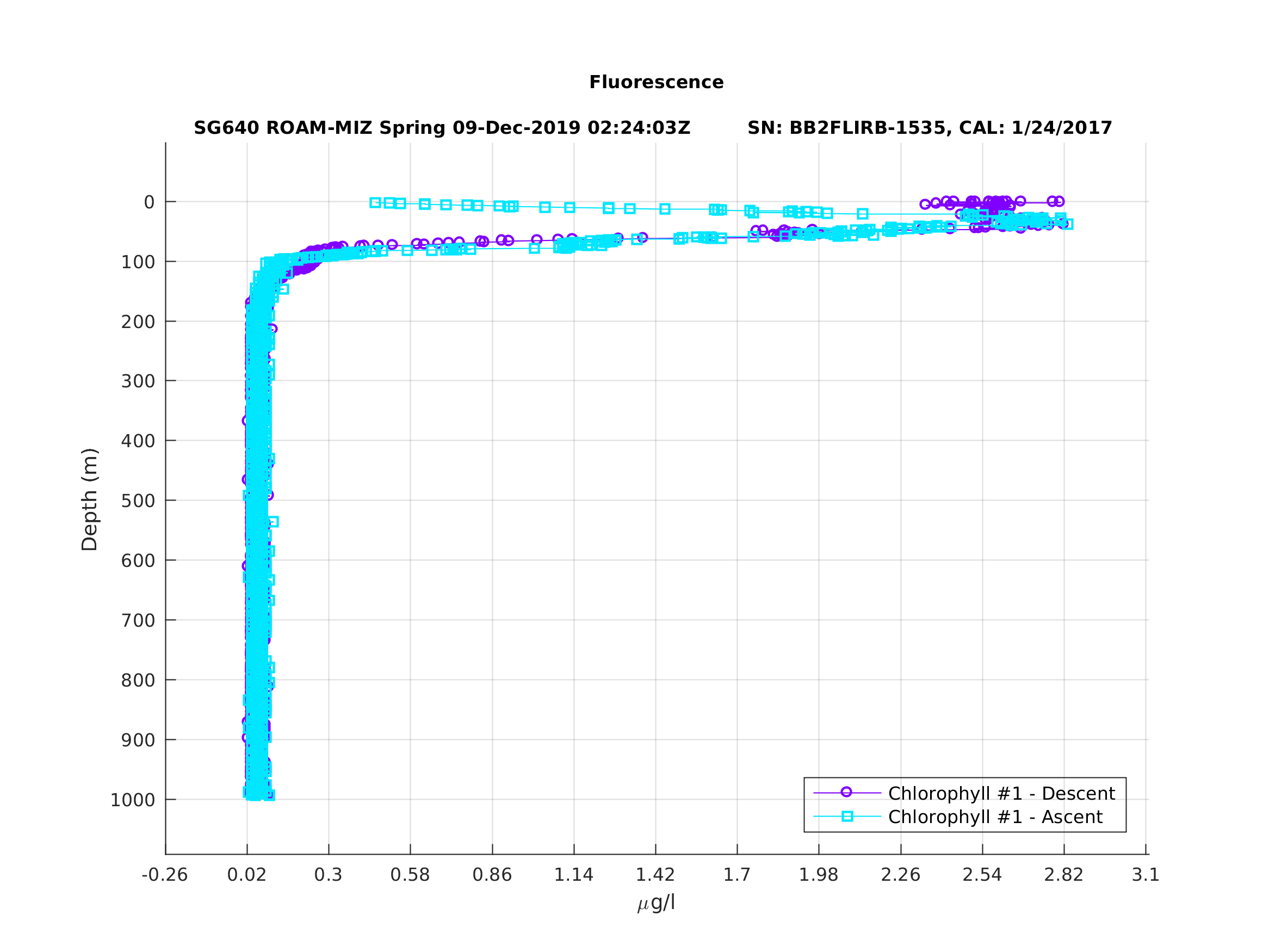The width and height of the screenshot is (1269, 952).
Task: Click the y-axis tick label 1000
Action: (x=133, y=800)
